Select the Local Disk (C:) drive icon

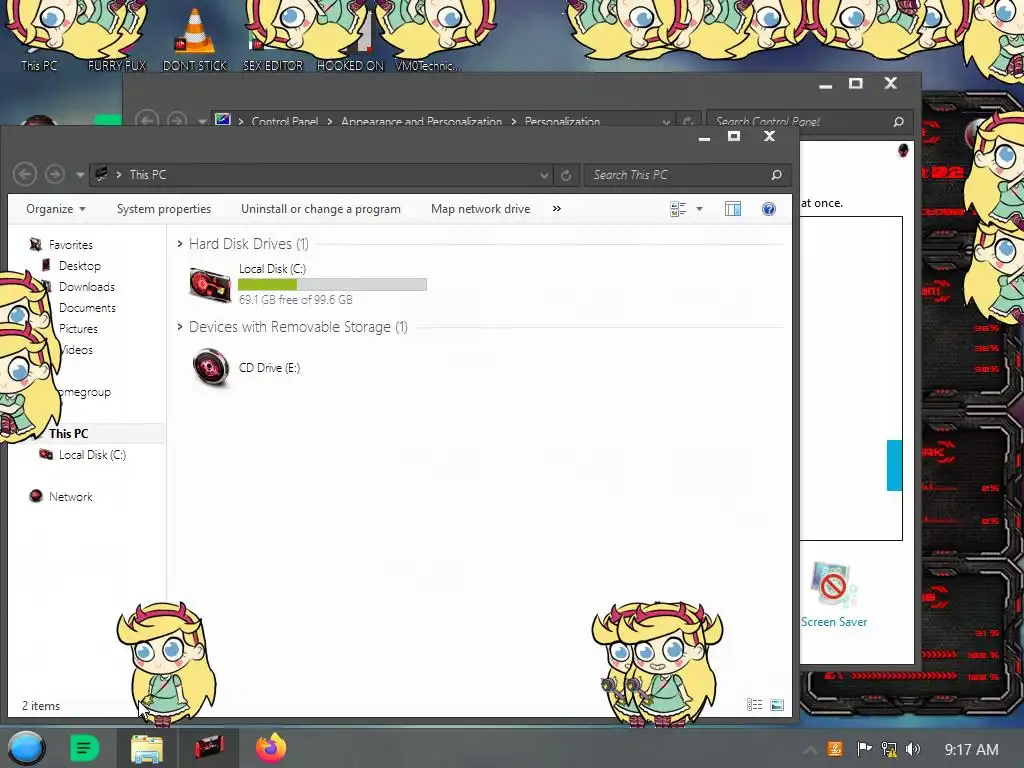tap(210, 285)
